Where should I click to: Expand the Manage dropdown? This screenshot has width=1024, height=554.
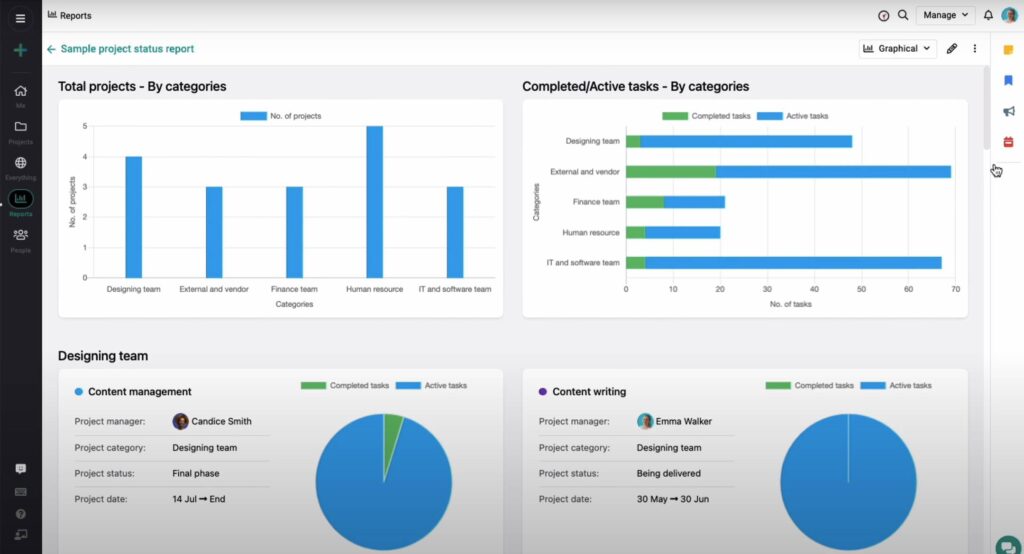(945, 15)
